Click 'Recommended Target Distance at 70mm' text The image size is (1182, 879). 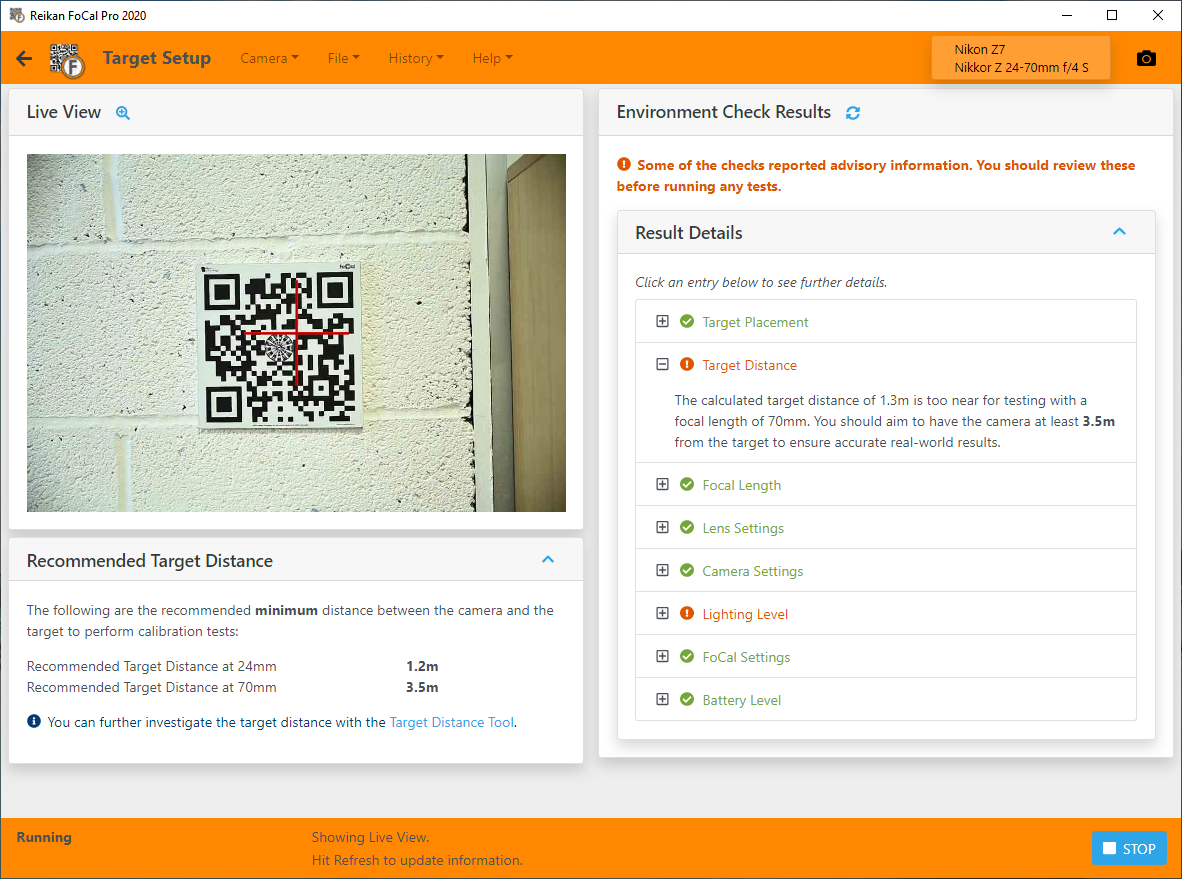pos(152,688)
